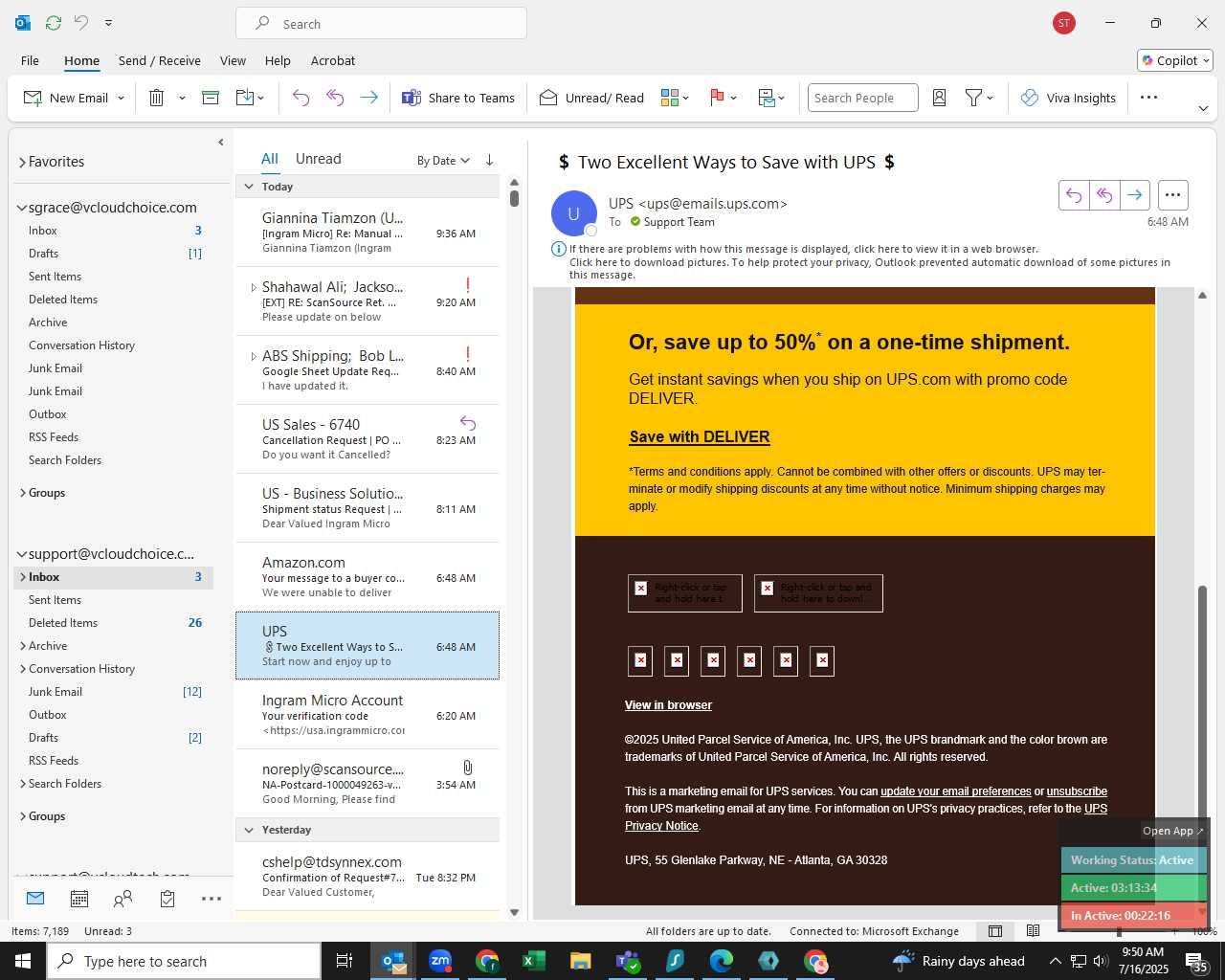Click the Follow Up red flag icon

pos(717,98)
